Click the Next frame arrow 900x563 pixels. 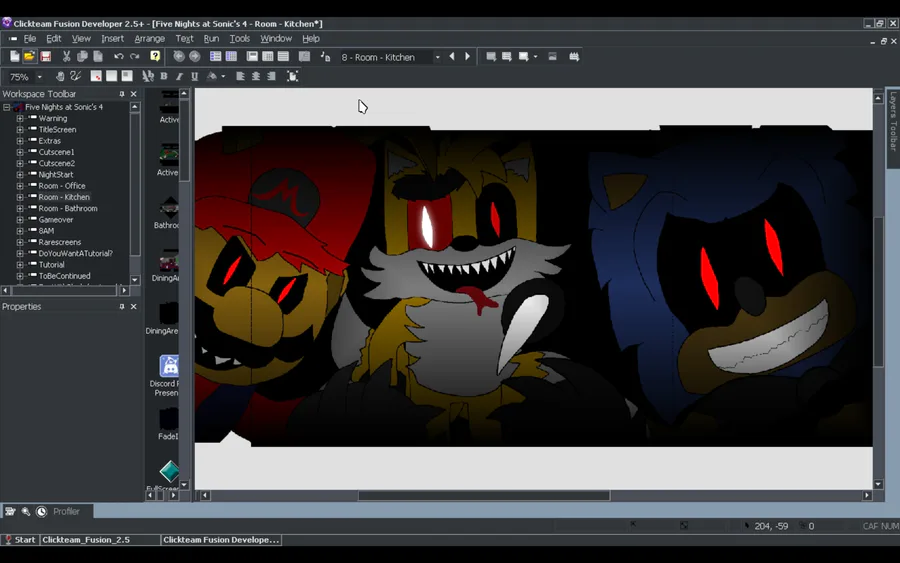[467, 56]
